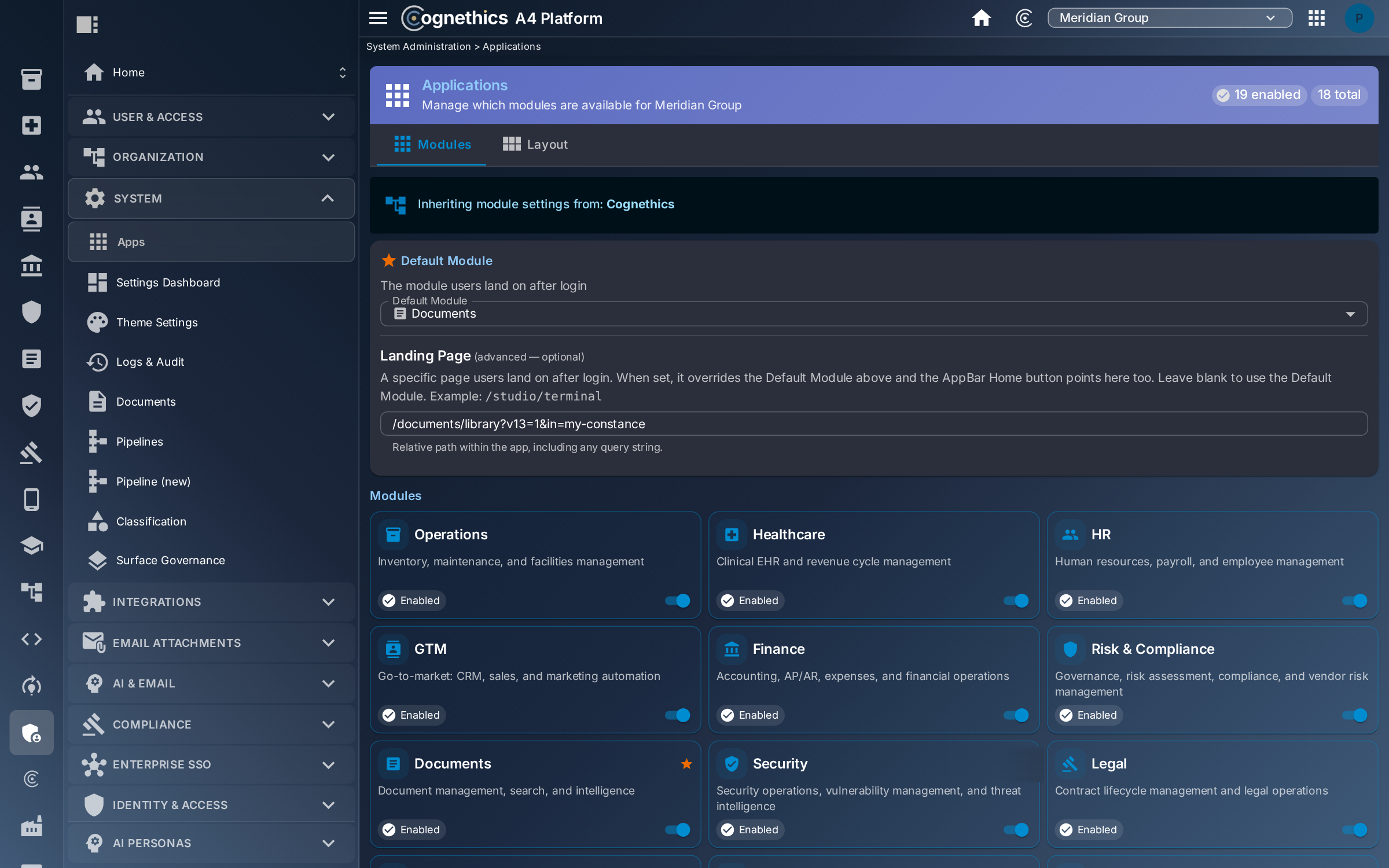Open the factory icon in the rail

coord(31,826)
